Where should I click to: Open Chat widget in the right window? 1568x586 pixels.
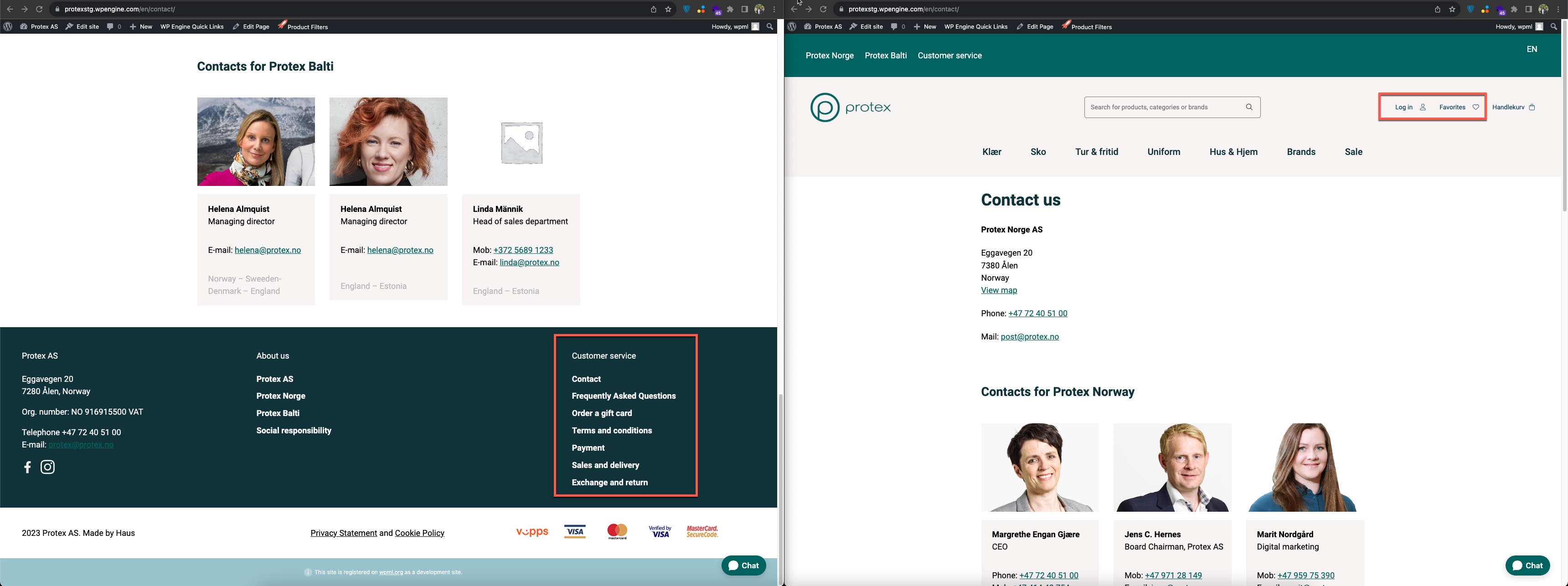point(1528,565)
